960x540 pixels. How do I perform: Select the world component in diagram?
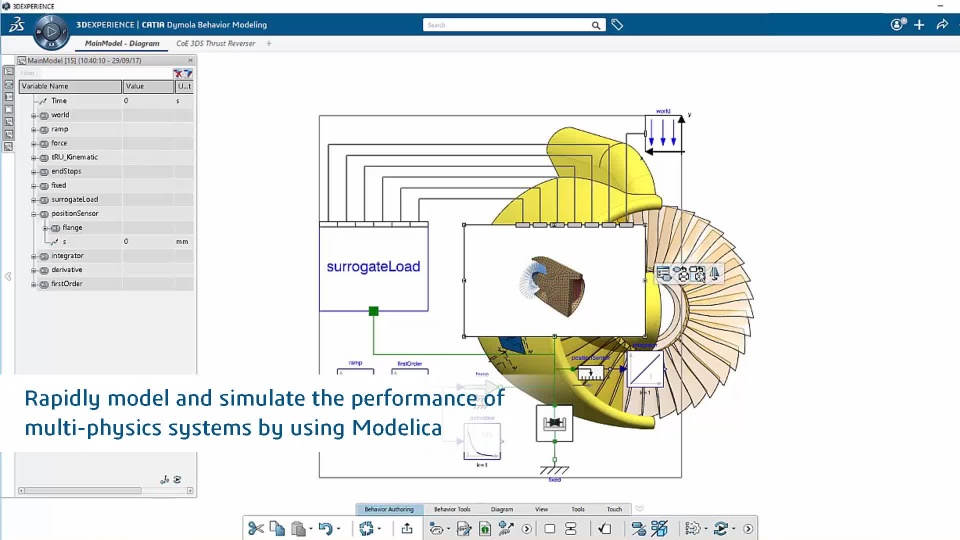(664, 133)
